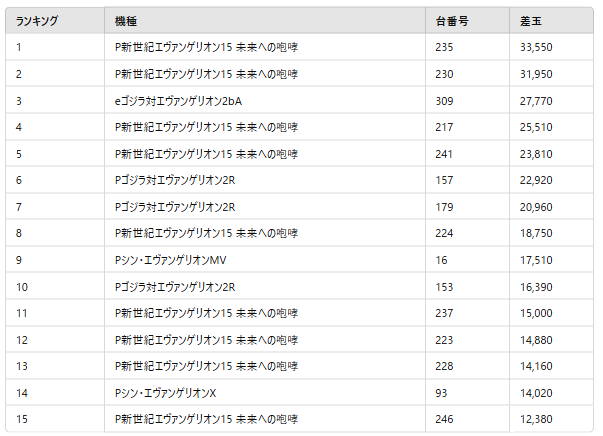The width and height of the screenshot is (603, 436).
Task: Select Pシン・エヴァンゲリオンX machine name
Action: [x=165, y=393]
